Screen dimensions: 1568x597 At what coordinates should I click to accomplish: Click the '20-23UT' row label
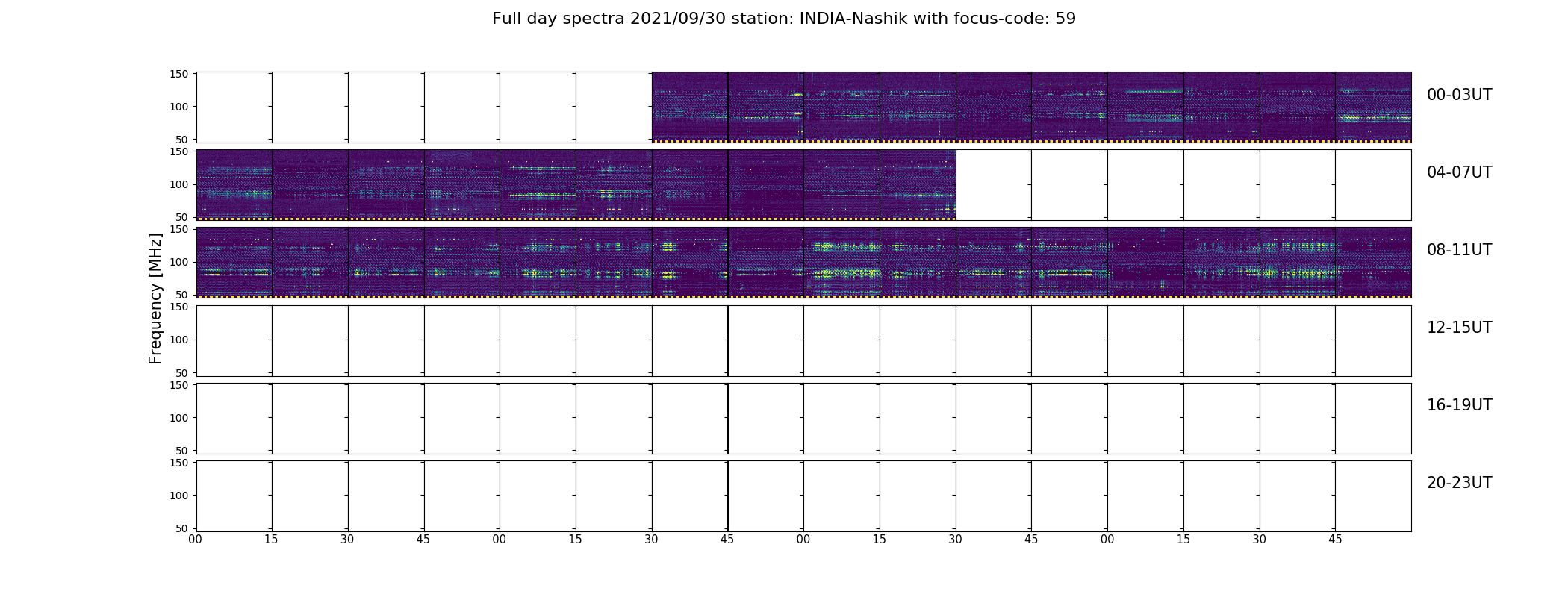tap(1459, 483)
